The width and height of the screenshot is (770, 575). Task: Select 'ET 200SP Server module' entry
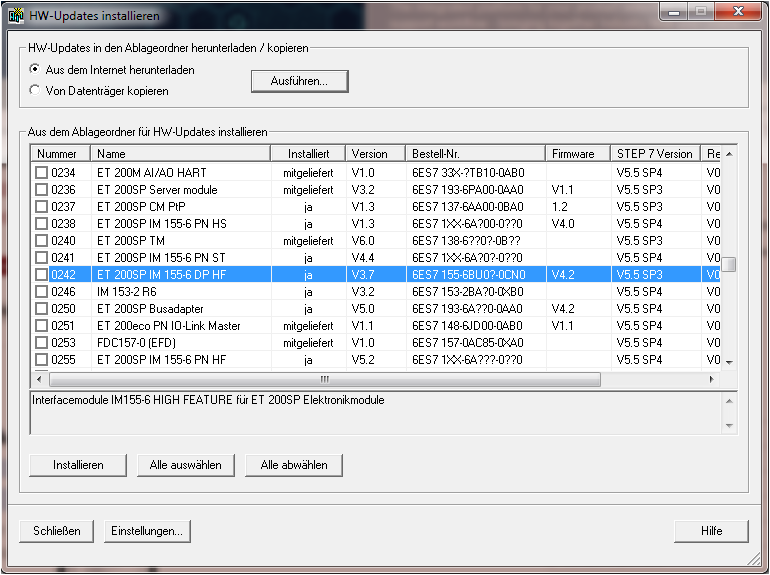[x=157, y=190]
